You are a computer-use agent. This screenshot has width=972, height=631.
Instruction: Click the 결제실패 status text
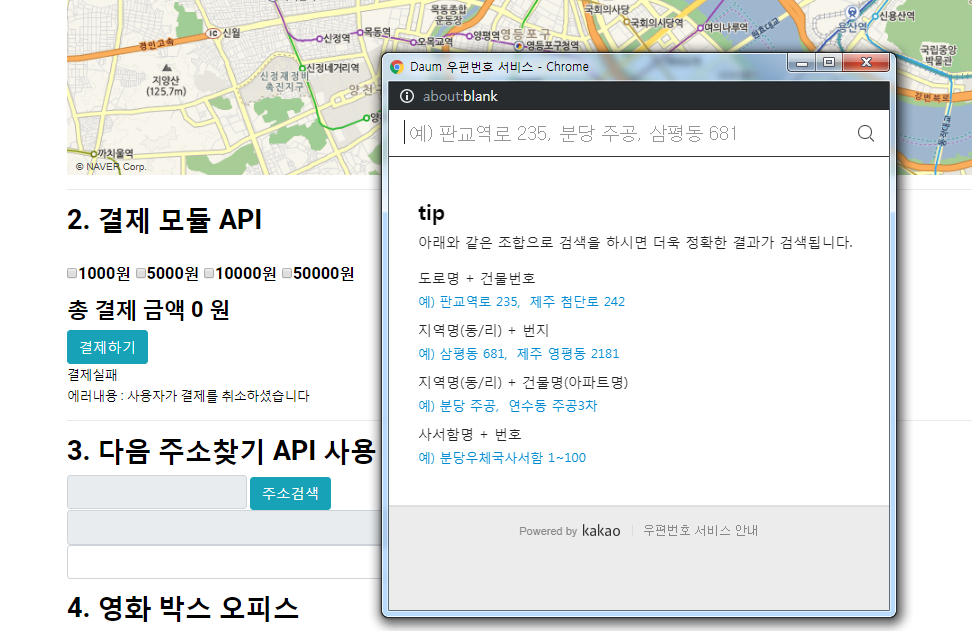tap(92, 375)
